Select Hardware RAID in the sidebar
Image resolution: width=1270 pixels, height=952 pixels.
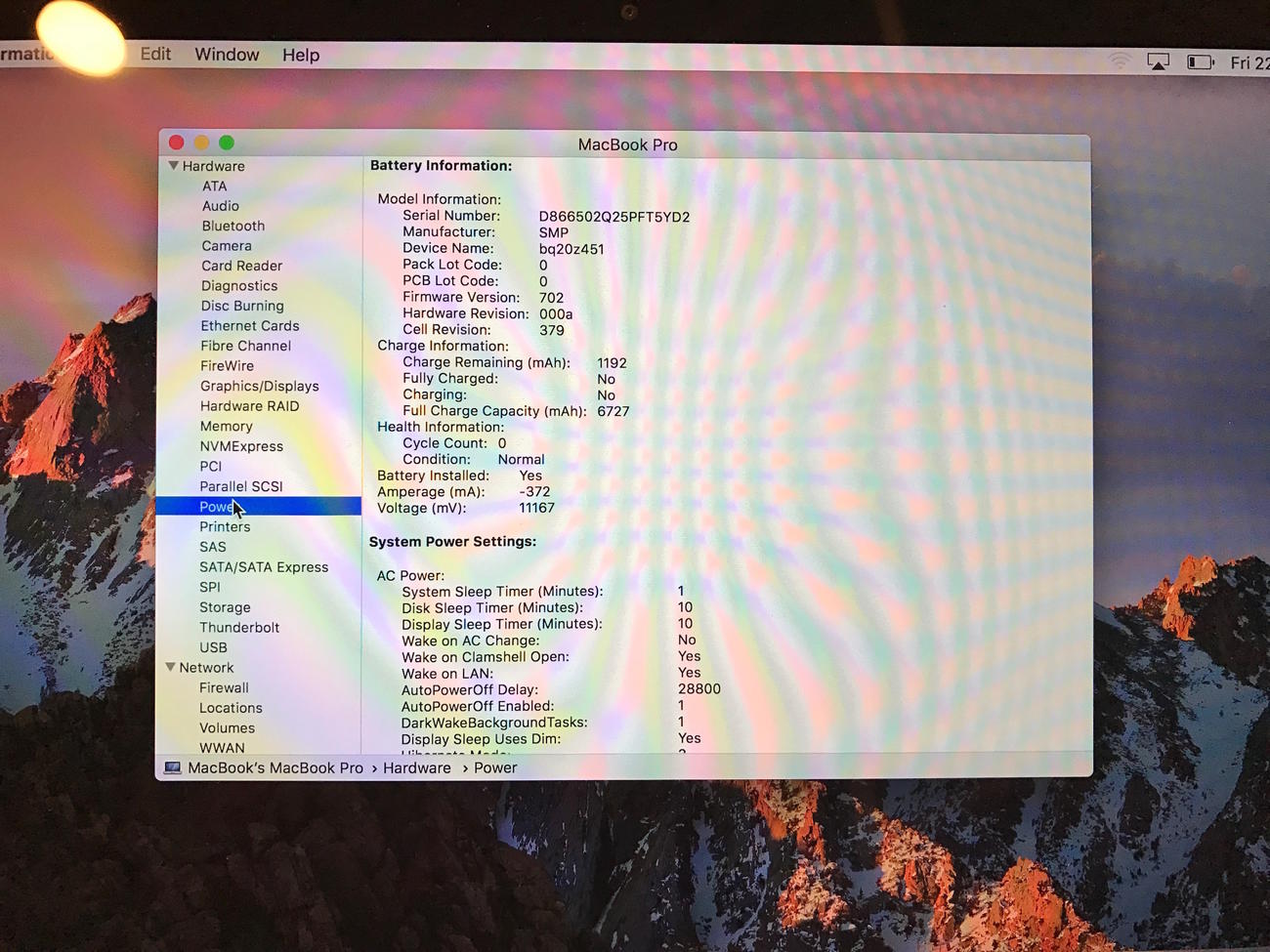pyautogui.click(x=250, y=406)
